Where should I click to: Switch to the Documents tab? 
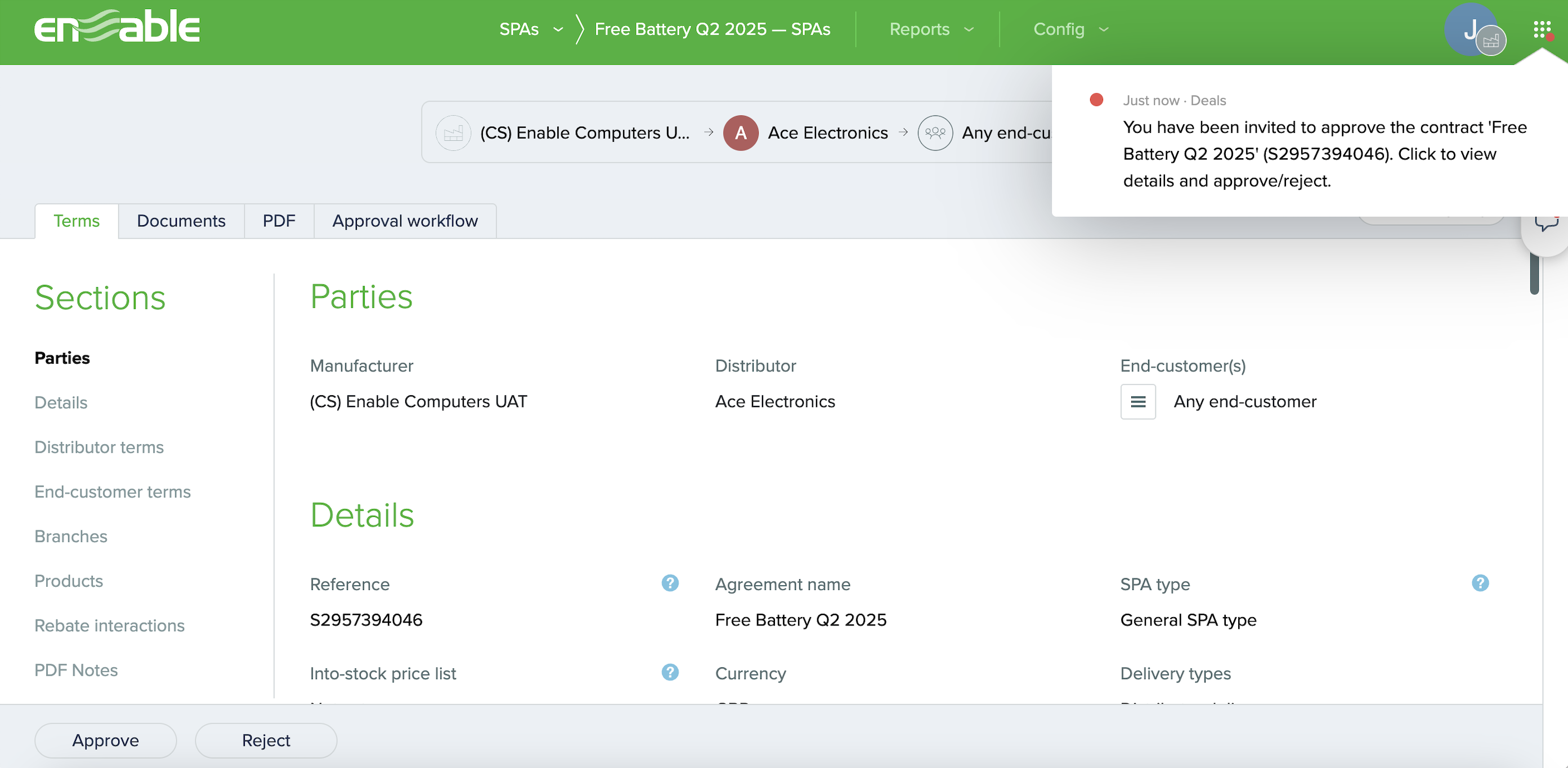click(181, 221)
